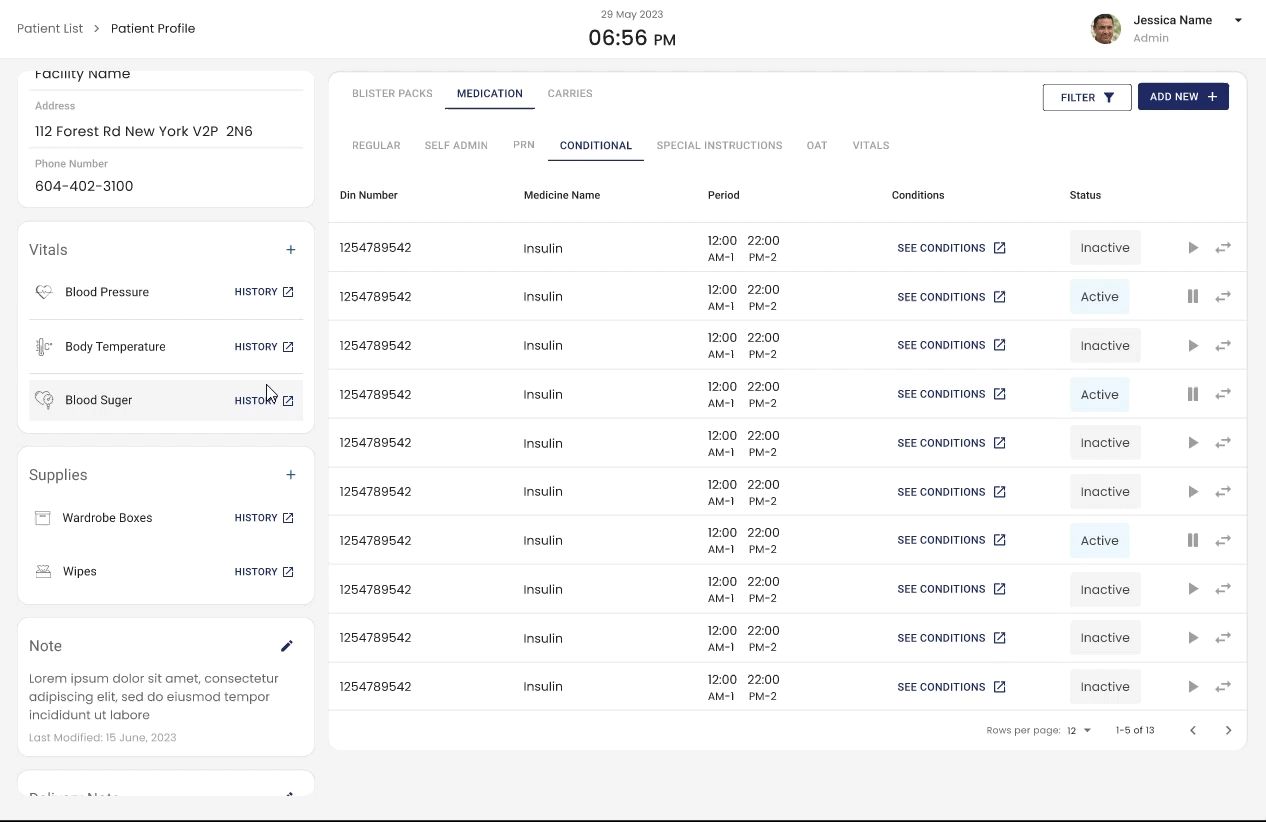Screen dimensions: 1266x822
Task: Click the Body Temperature thermometer icon
Action: [43, 347]
